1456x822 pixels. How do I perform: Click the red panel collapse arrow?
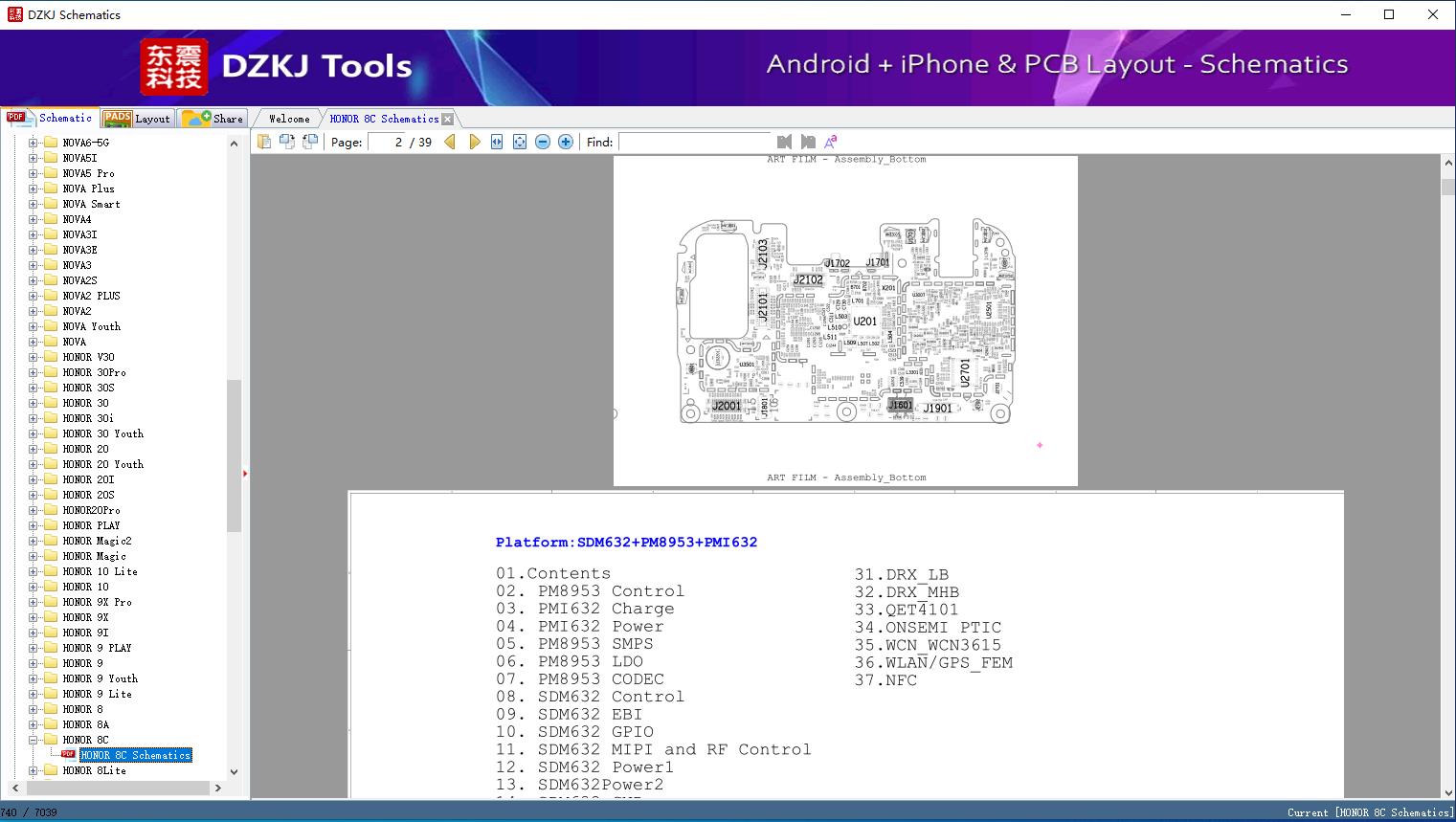(245, 474)
